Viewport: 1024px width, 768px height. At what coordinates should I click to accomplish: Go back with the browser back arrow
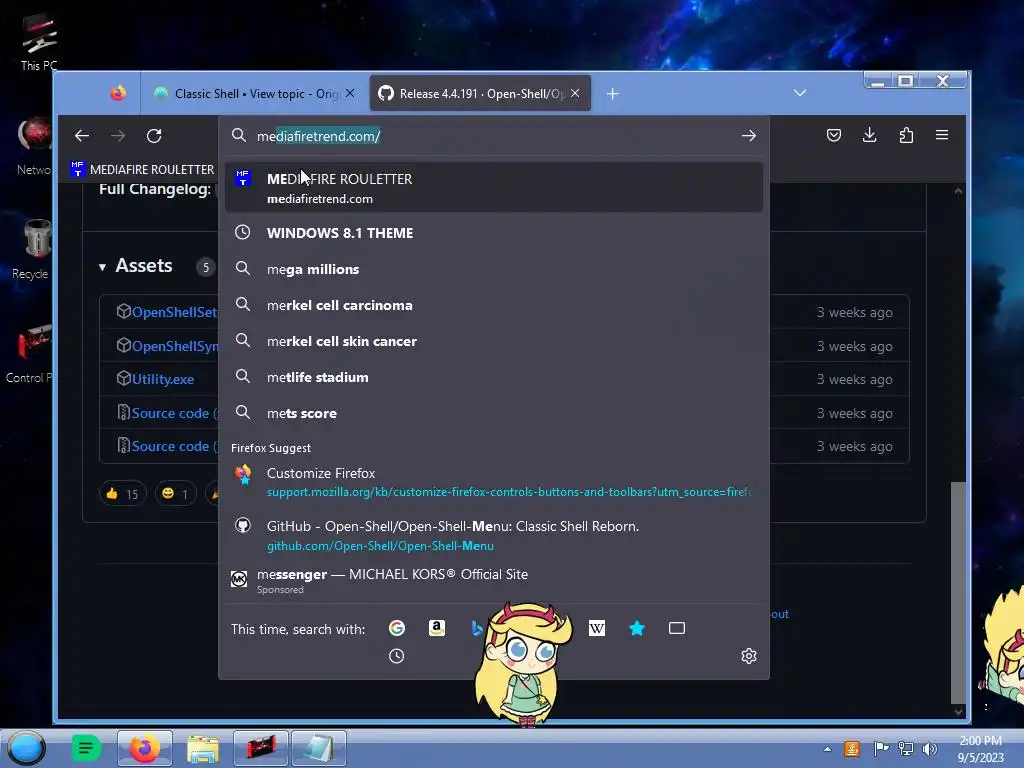pos(82,136)
